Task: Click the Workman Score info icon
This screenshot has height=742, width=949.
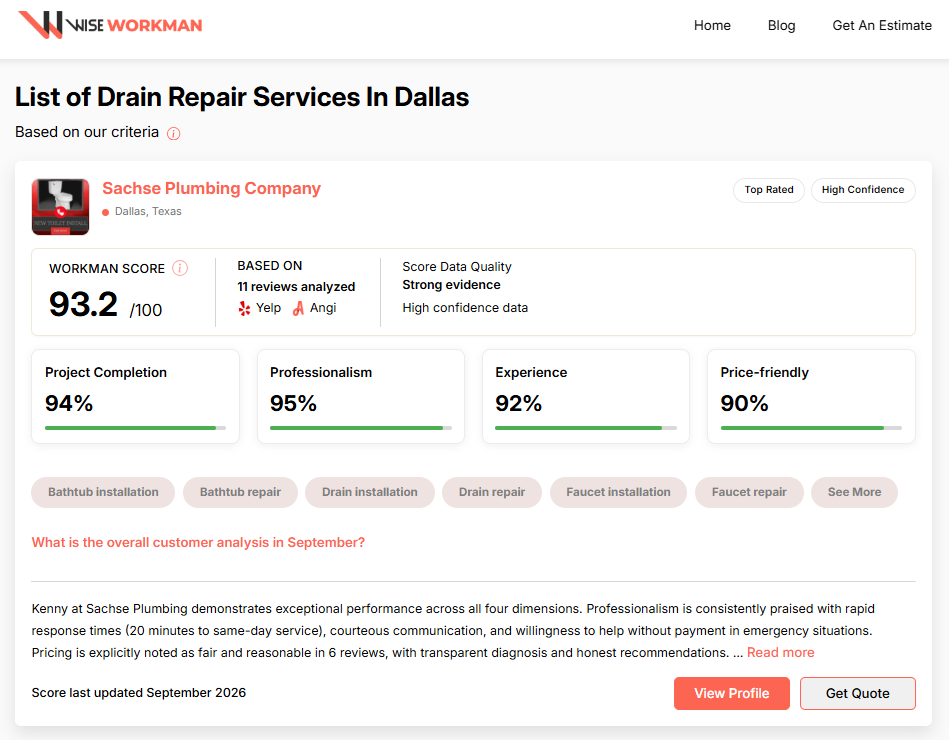Action: tap(180, 268)
